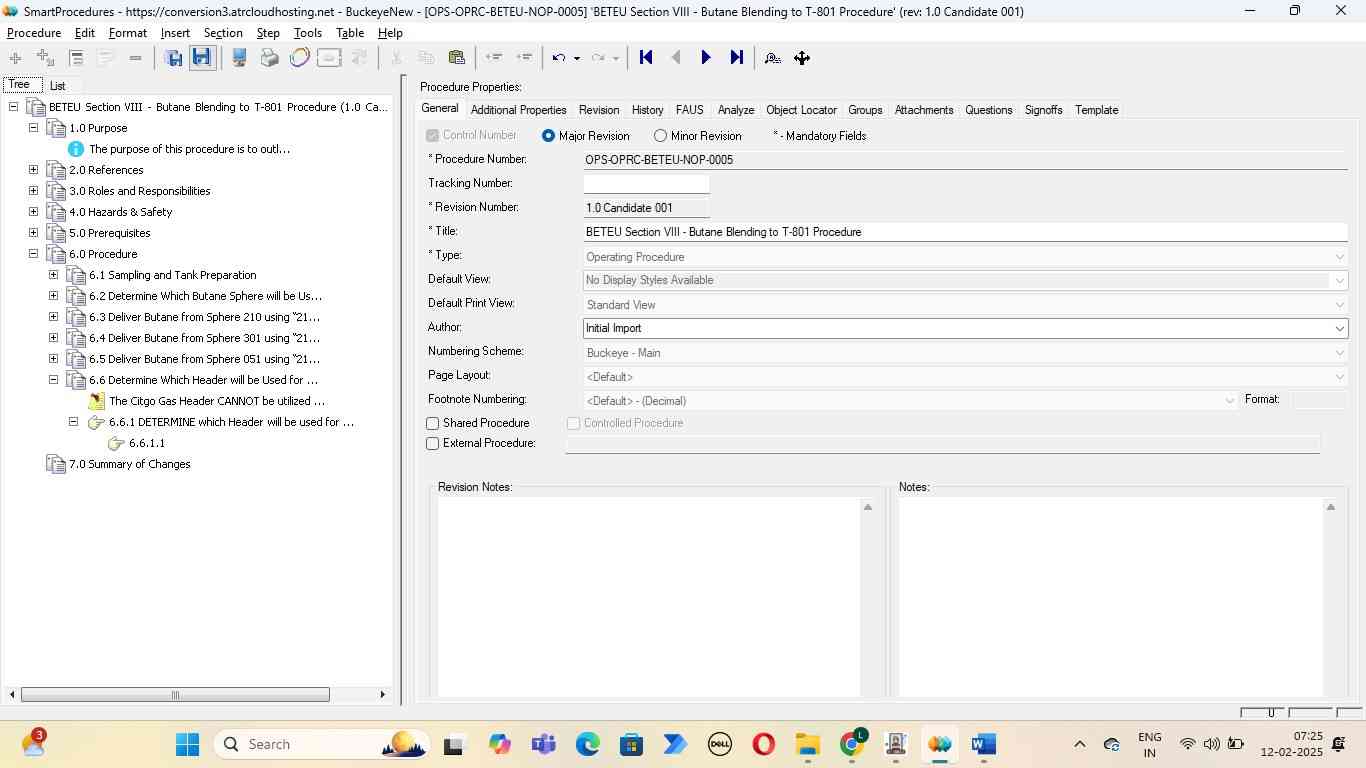Collapse the 6.0 Procedure node
The width and height of the screenshot is (1366, 768).
(33, 254)
